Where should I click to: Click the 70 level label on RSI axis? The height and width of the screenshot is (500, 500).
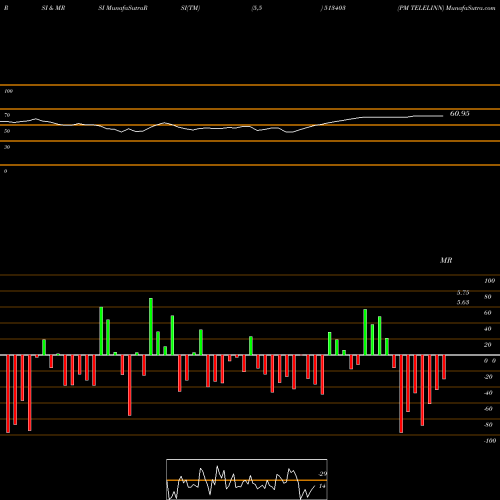click(x=7, y=115)
